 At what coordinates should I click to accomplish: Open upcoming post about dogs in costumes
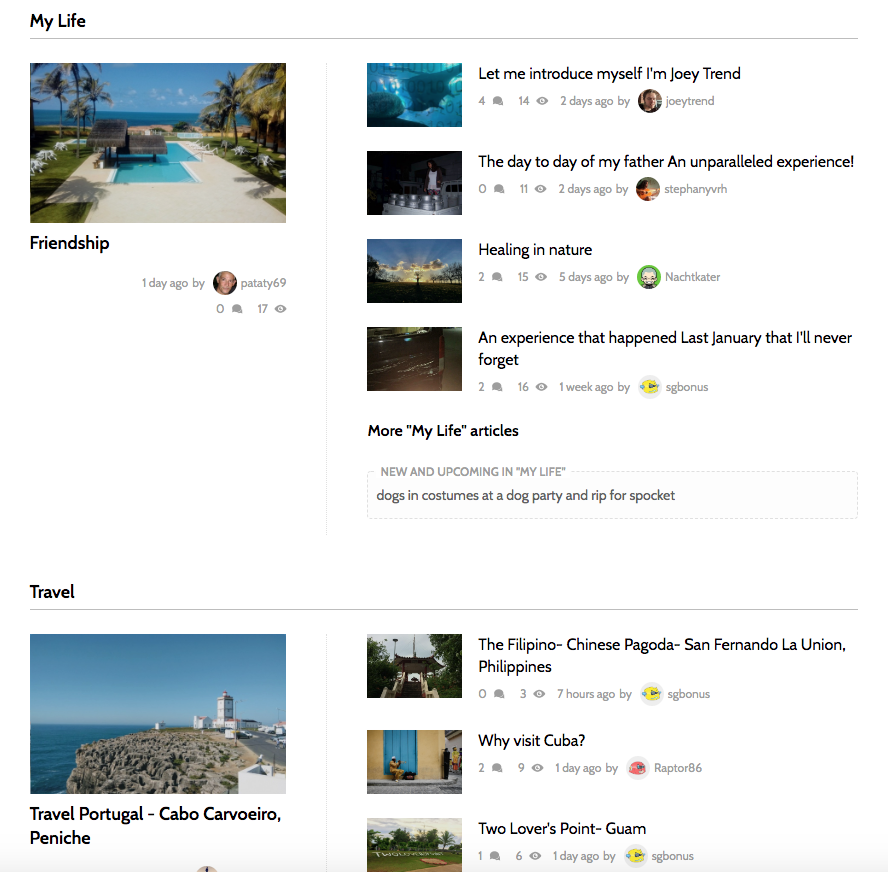tap(526, 495)
